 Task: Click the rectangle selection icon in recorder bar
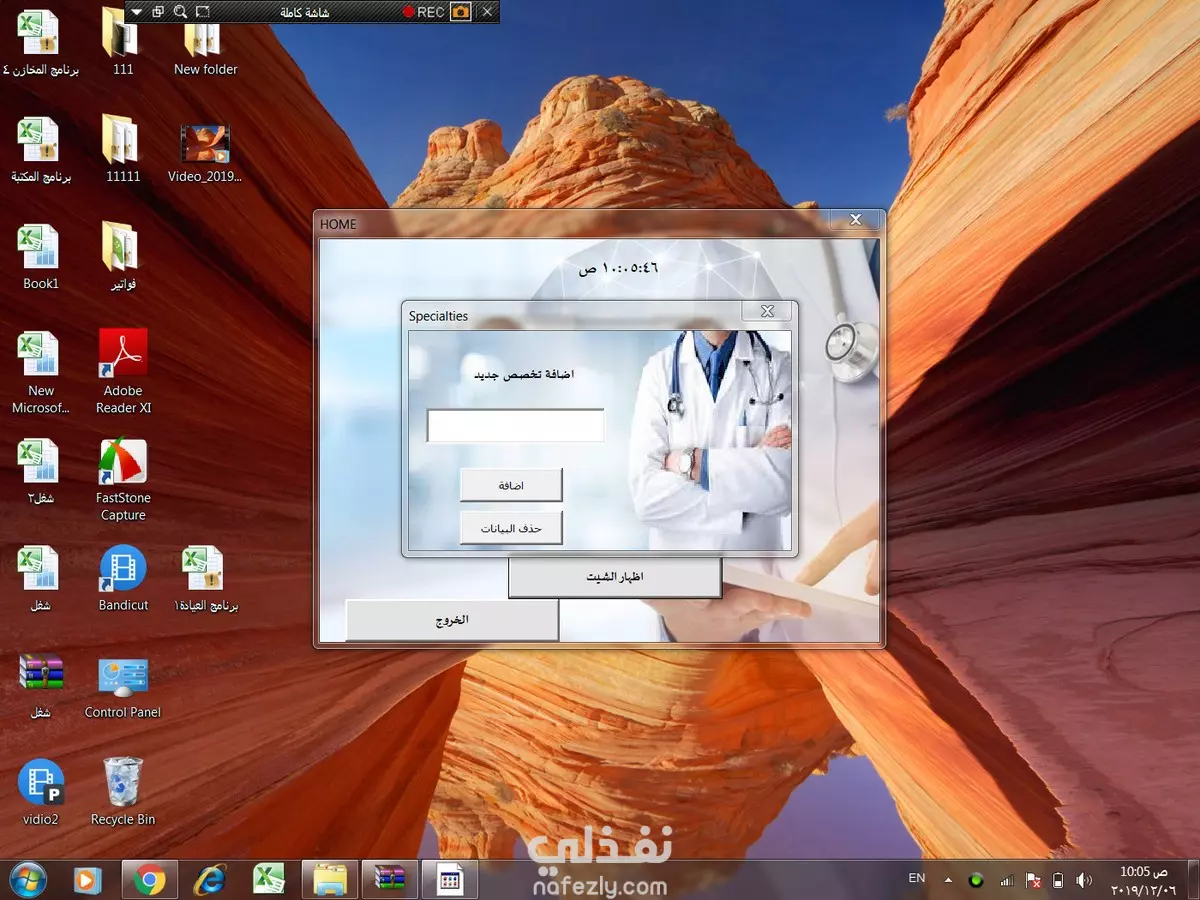(203, 12)
